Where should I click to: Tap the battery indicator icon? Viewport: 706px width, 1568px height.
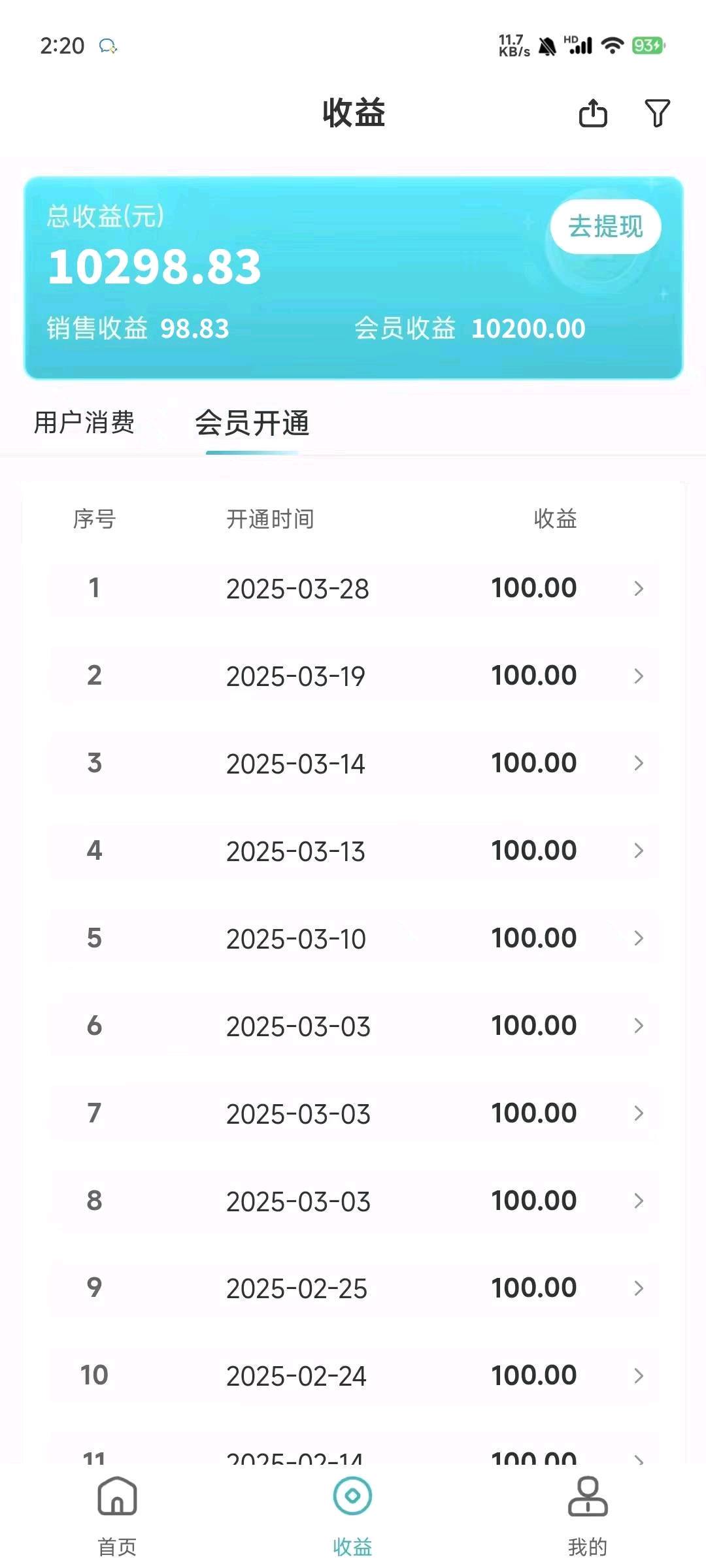(648, 46)
